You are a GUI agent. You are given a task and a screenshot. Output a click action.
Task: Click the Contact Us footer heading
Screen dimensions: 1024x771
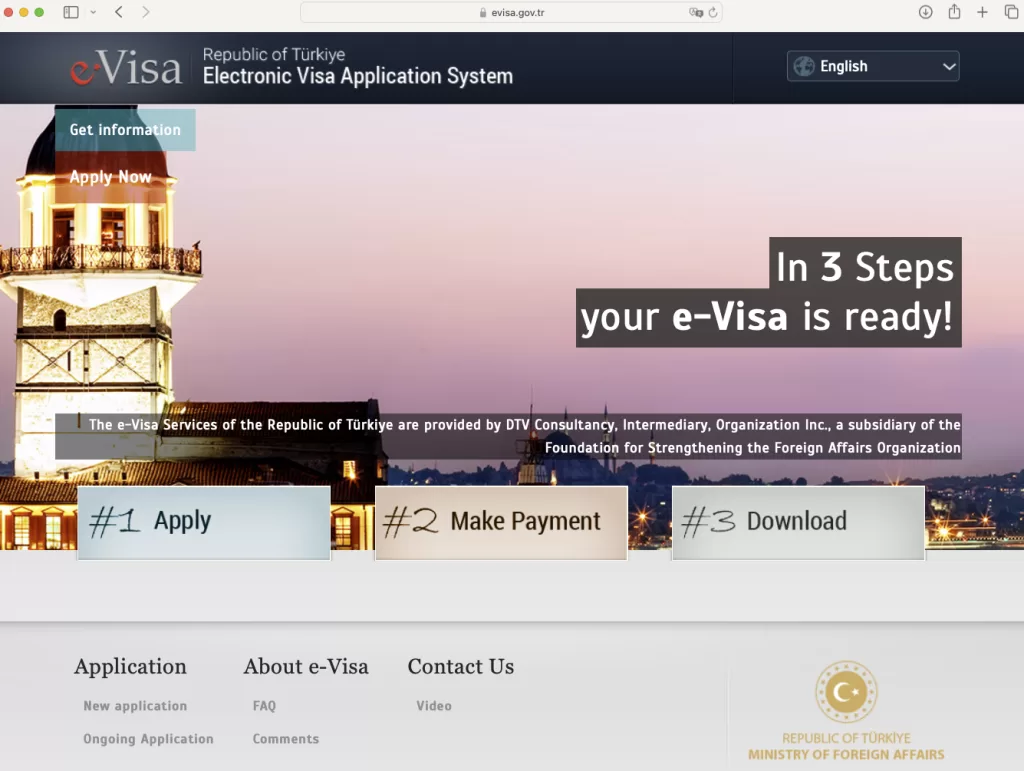point(460,667)
